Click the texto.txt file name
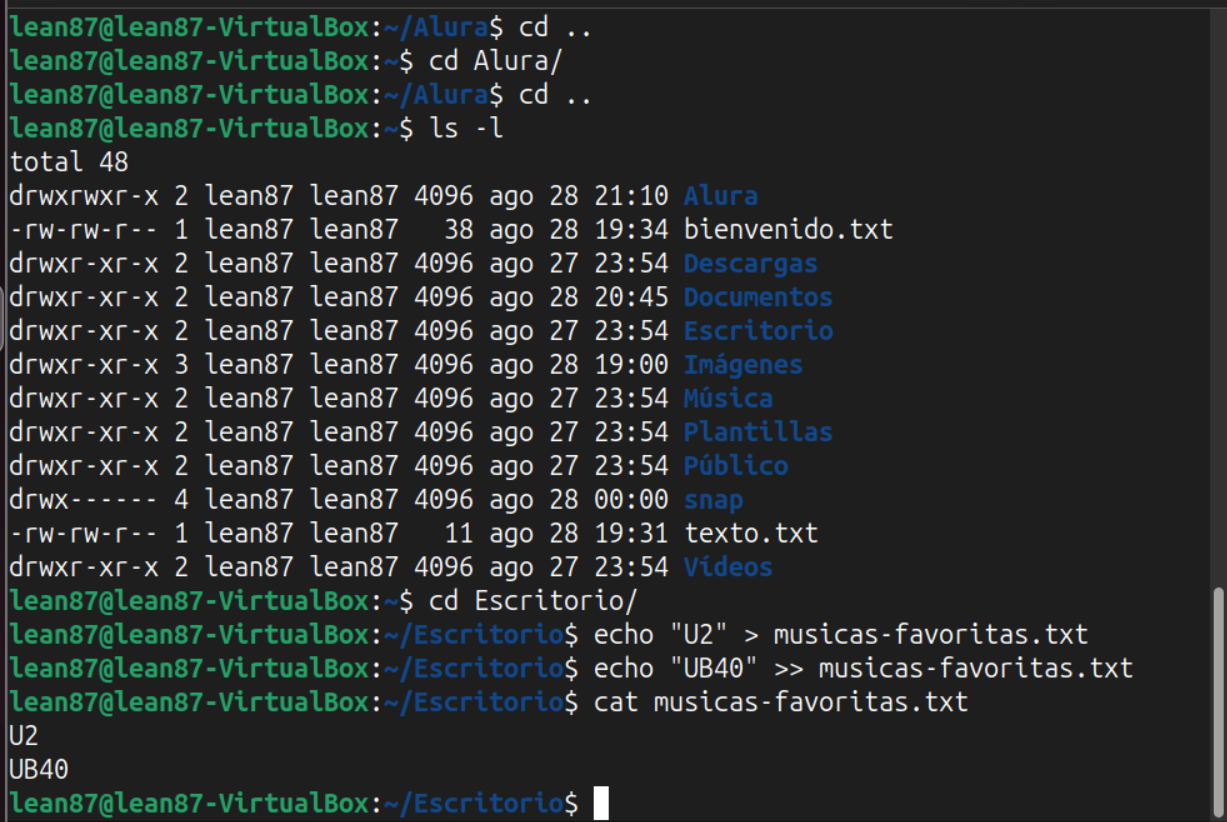Image resolution: width=1227 pixels, height=822 pixels. pos(751,533)
